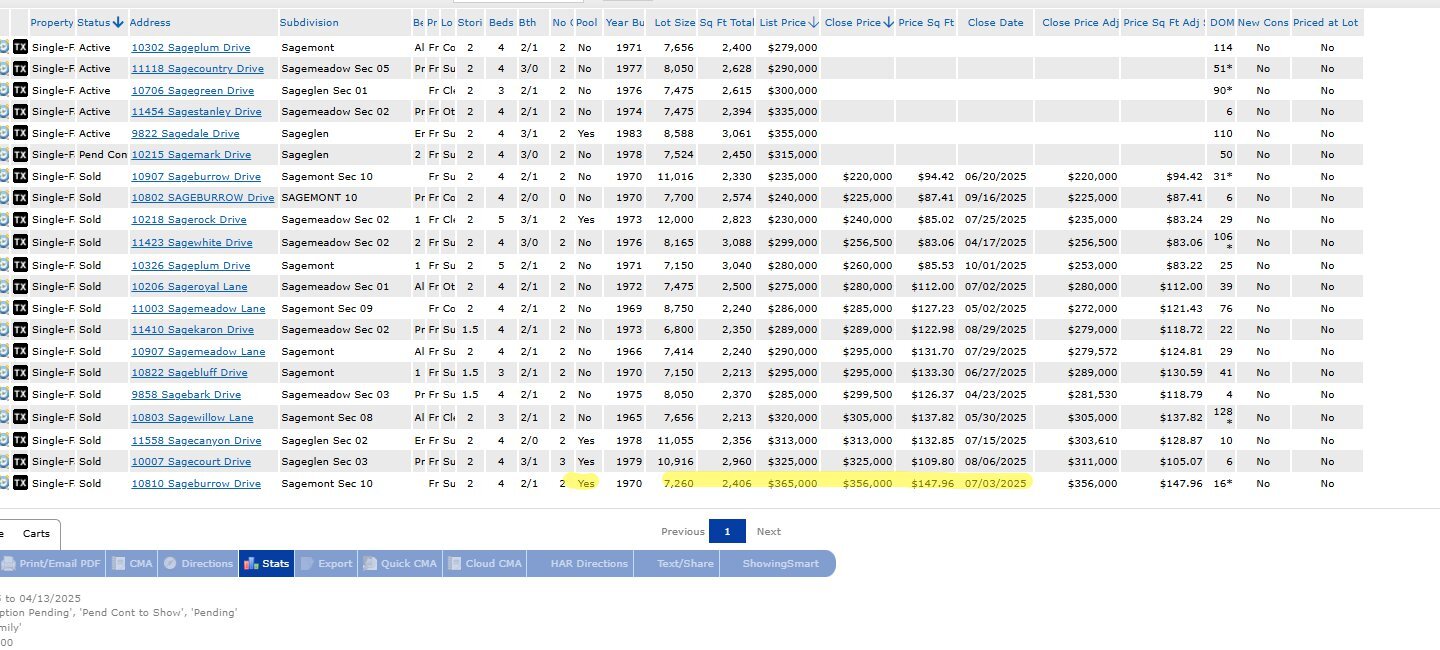This screenshot has width=1440, height=650.
Task: Launch the Quick CMA tool
Action: tap(399, 564)
